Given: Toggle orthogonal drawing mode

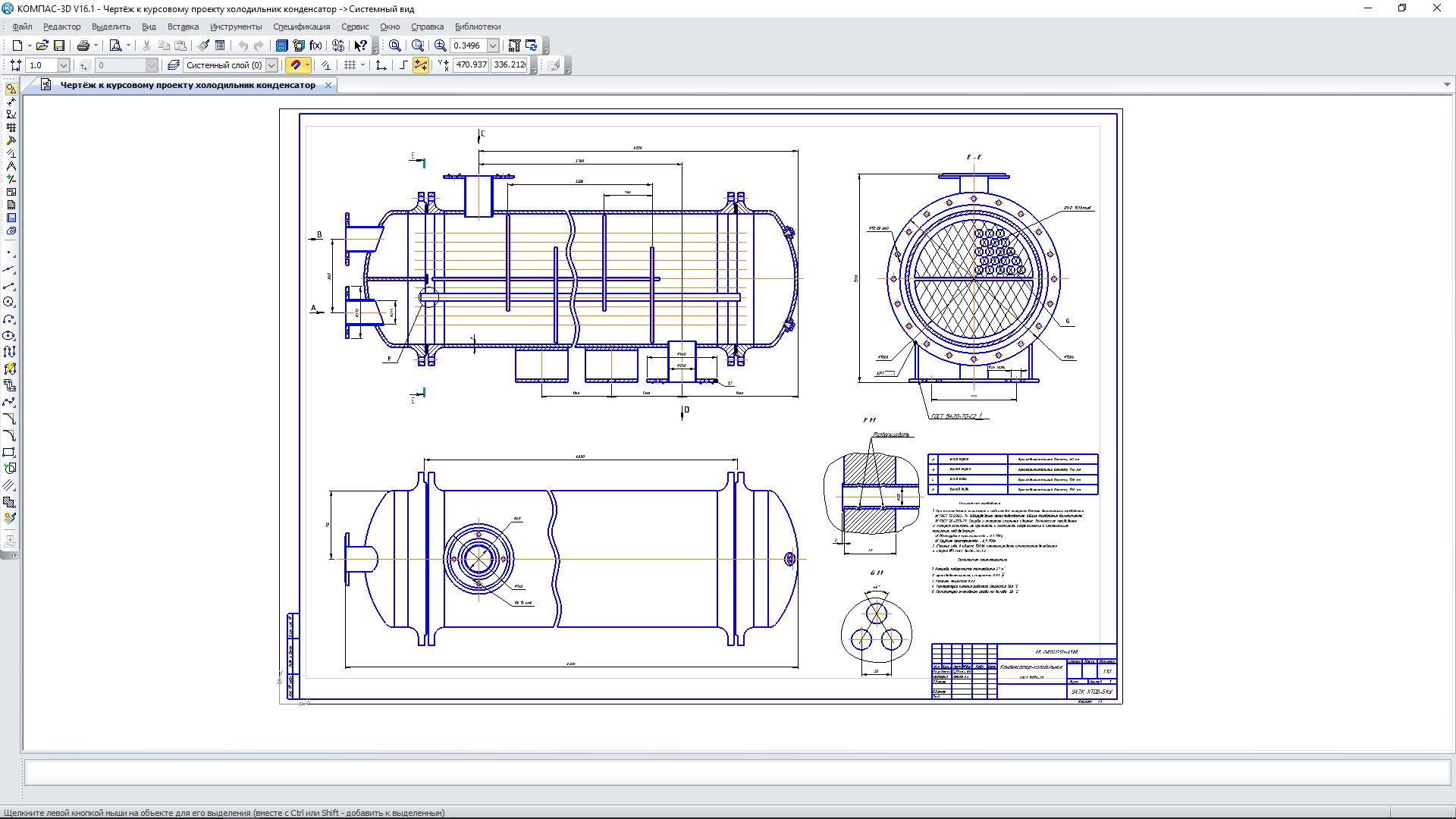Looking at the screenshot, I should (403, 65).
